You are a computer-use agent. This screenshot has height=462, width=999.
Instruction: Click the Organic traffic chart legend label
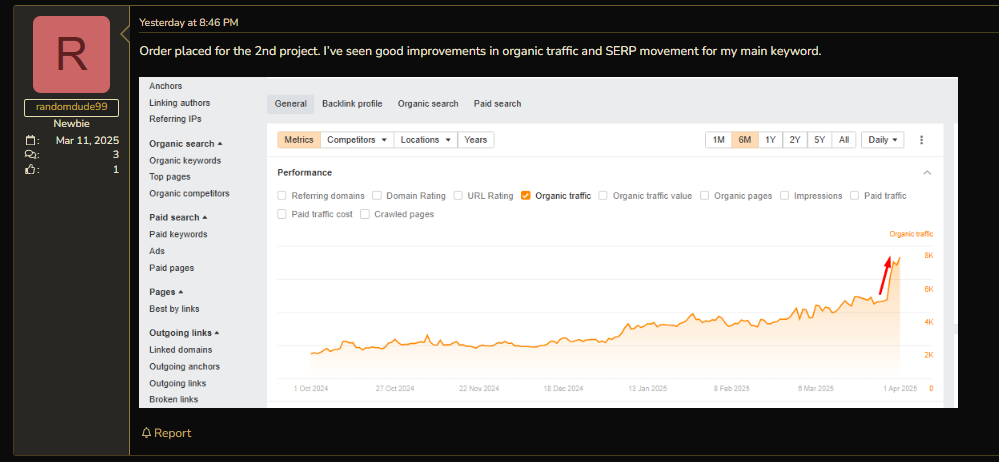(911, 235)
